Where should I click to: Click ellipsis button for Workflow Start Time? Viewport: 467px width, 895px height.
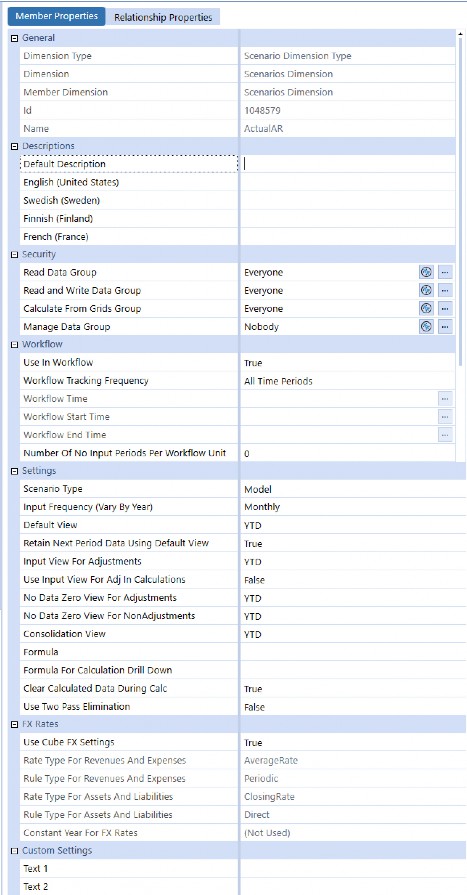[x=445, y=417]
